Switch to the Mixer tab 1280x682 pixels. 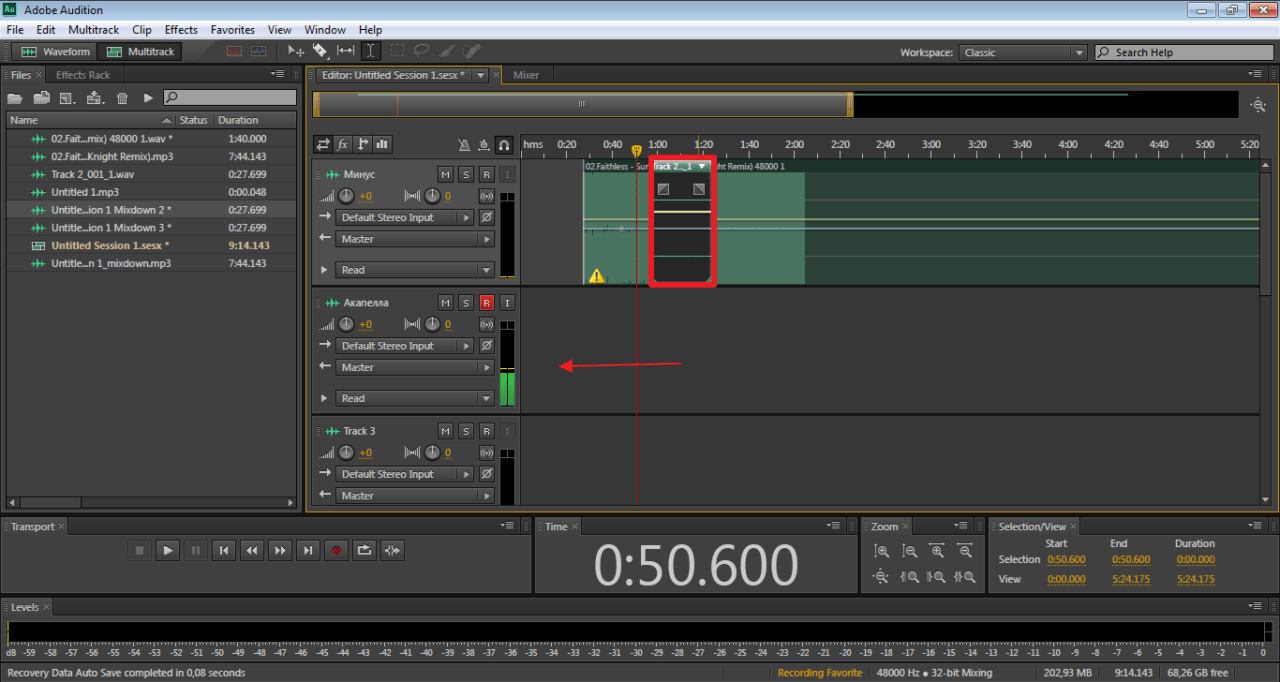click(x=526, y=75)
